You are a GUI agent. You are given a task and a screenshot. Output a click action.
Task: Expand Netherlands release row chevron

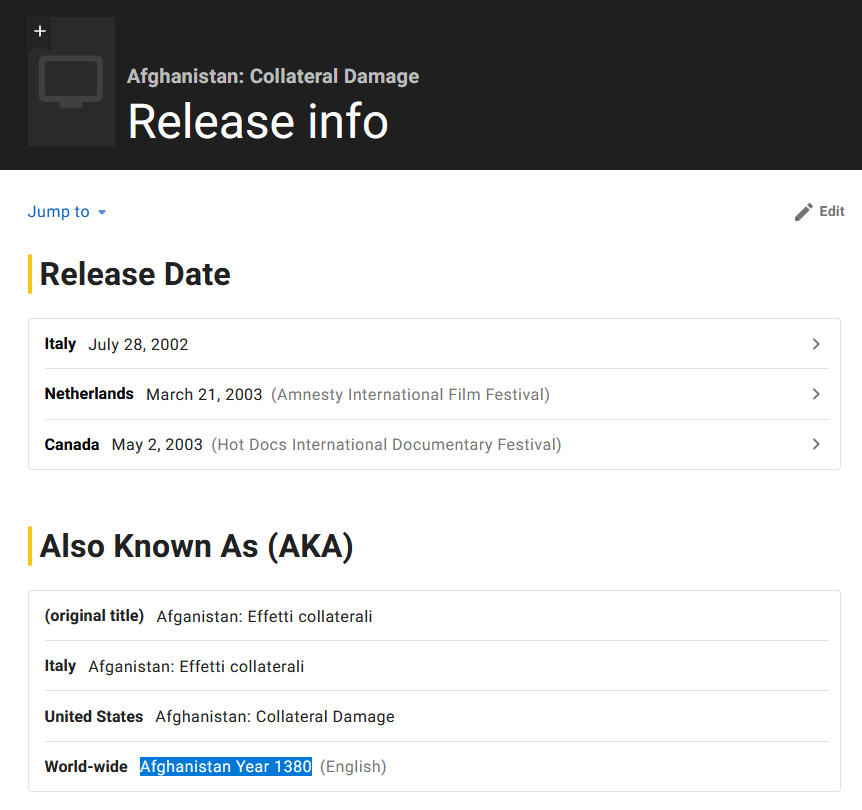pos(816,394)
